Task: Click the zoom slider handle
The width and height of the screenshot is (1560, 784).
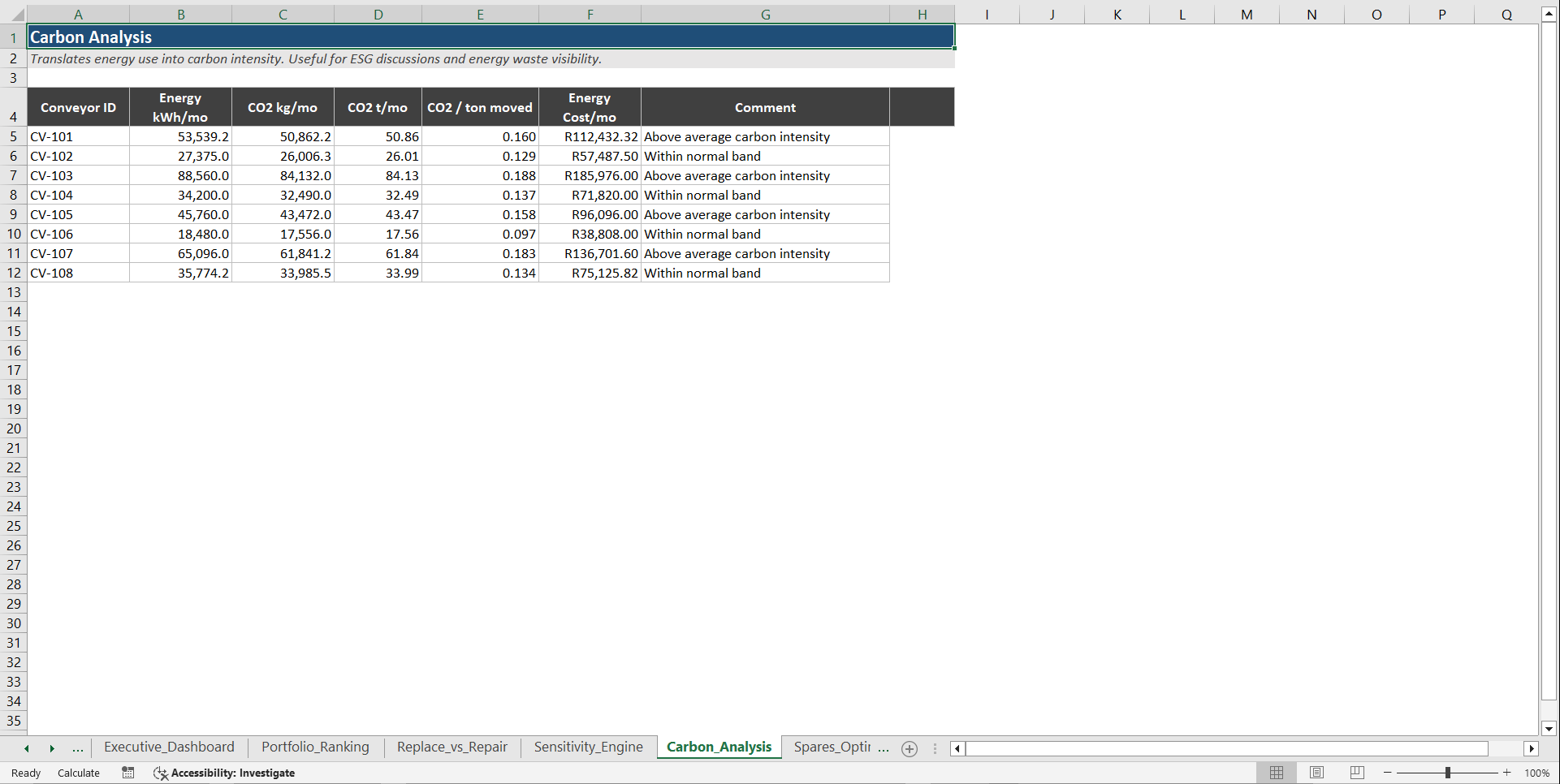Action: [1448, 773]
